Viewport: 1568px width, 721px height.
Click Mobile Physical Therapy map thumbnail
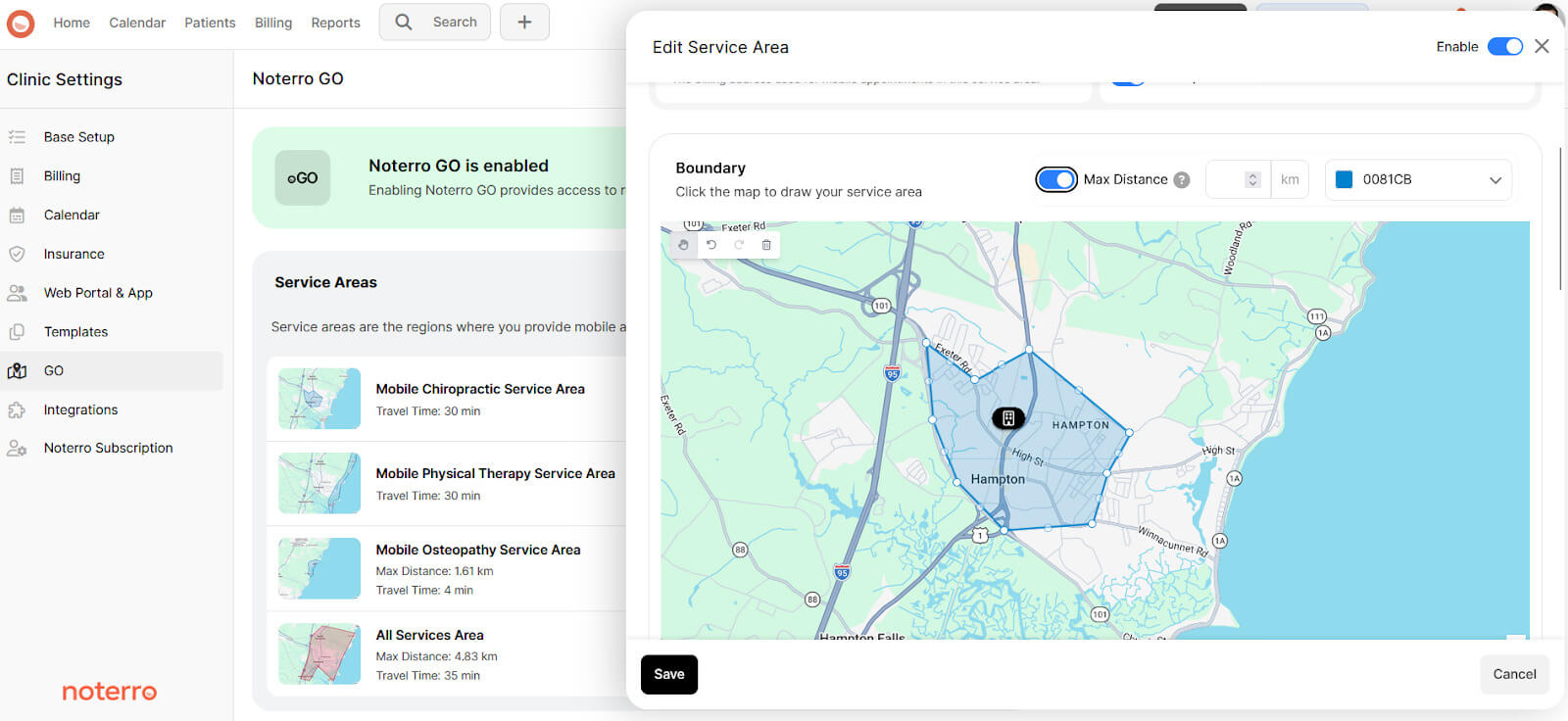point(319,483)
